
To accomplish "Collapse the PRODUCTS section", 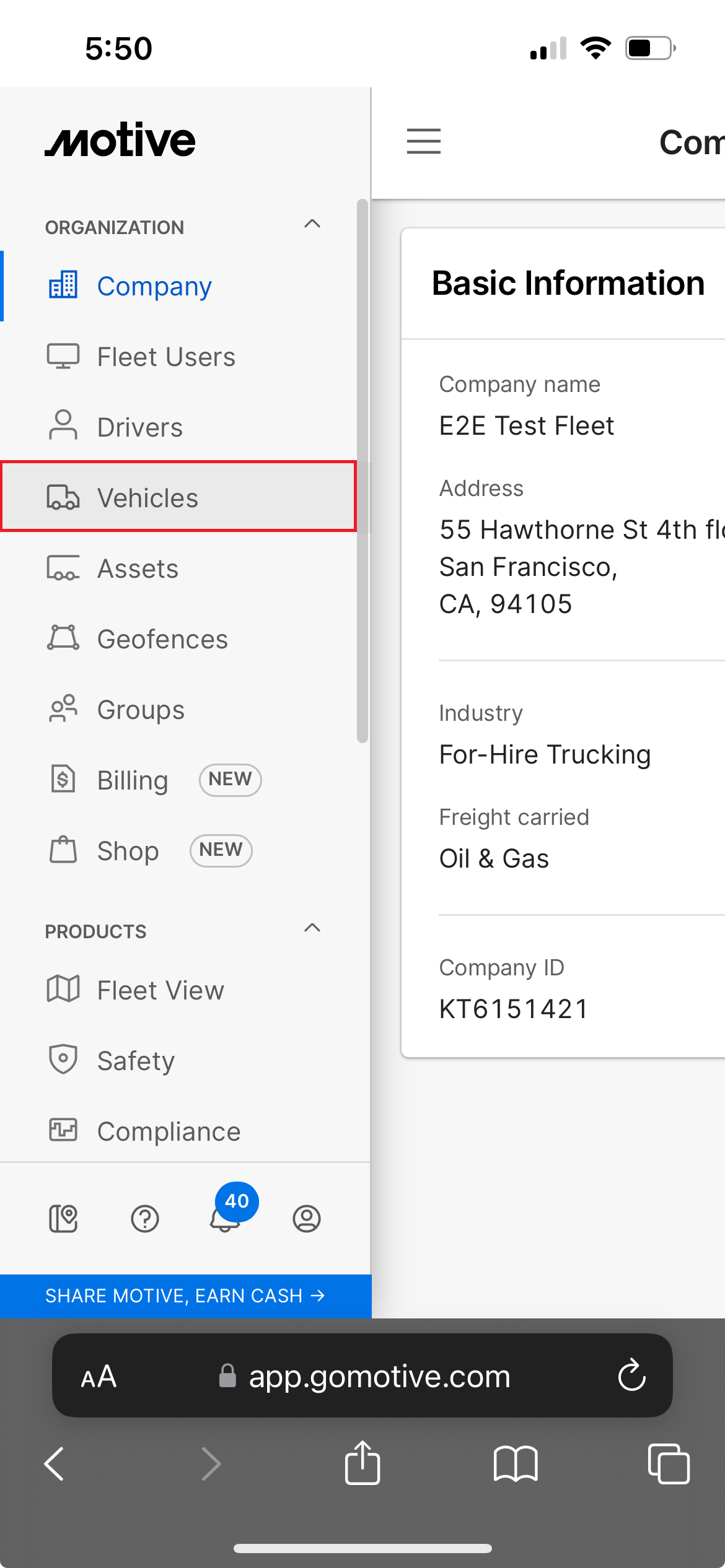I will pos(312,928).
